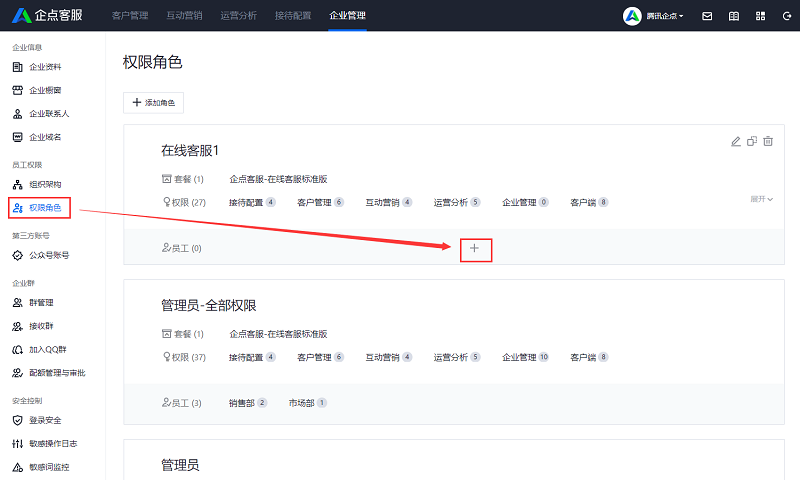Click the edit pencil icon for 在线客服1
This screenshot has height=480, width=800.
736,142
